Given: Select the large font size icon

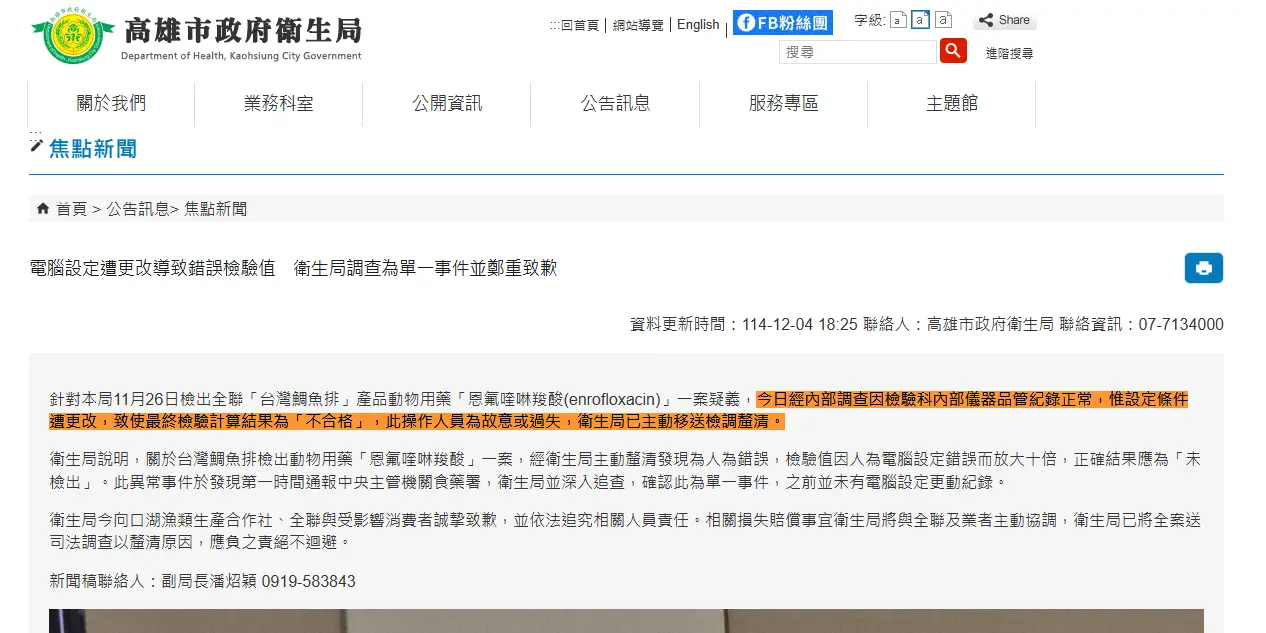Looking at the screenshot, I should point(942,20).
